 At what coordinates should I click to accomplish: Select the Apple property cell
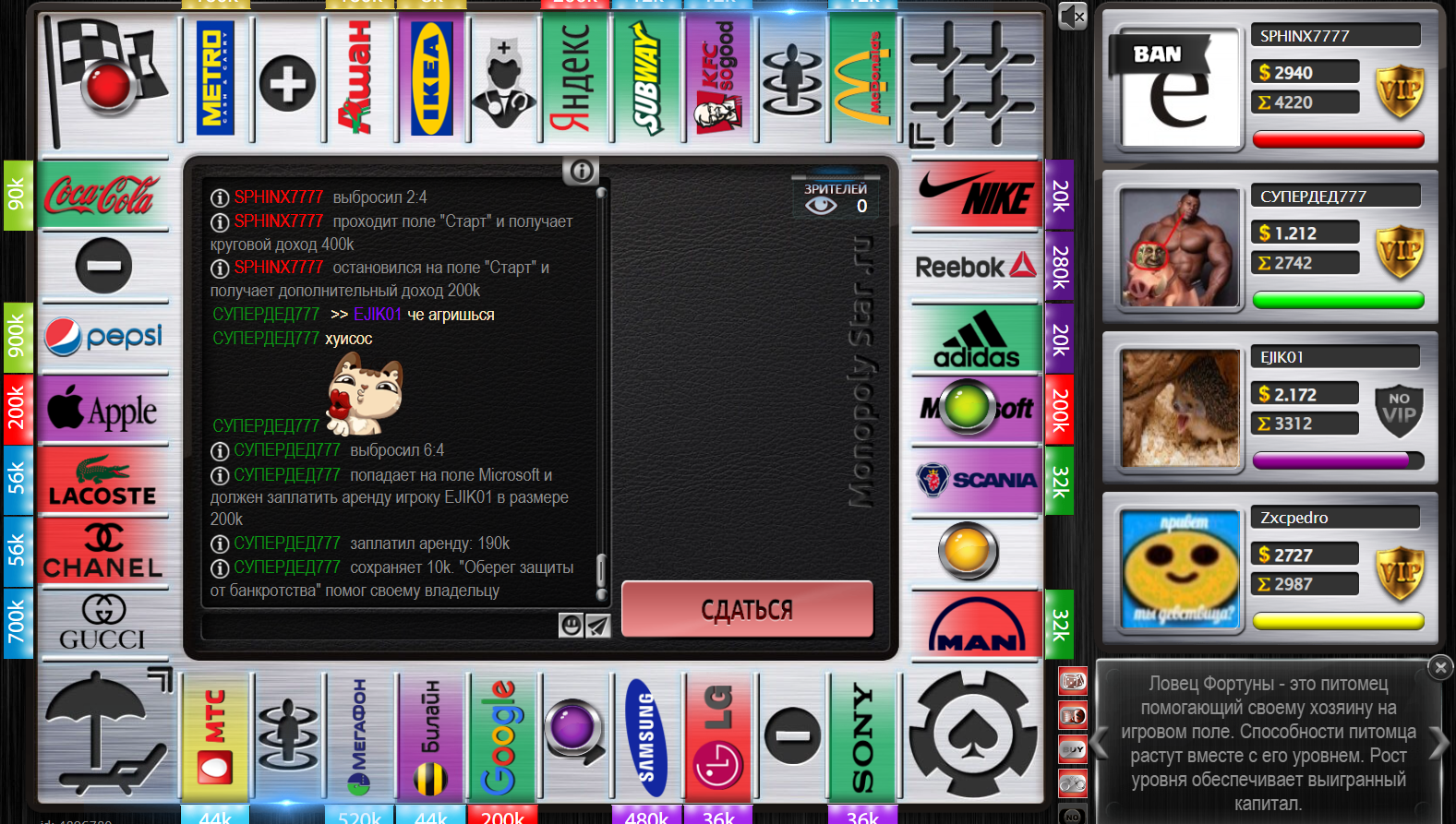(x=104, y=410)
